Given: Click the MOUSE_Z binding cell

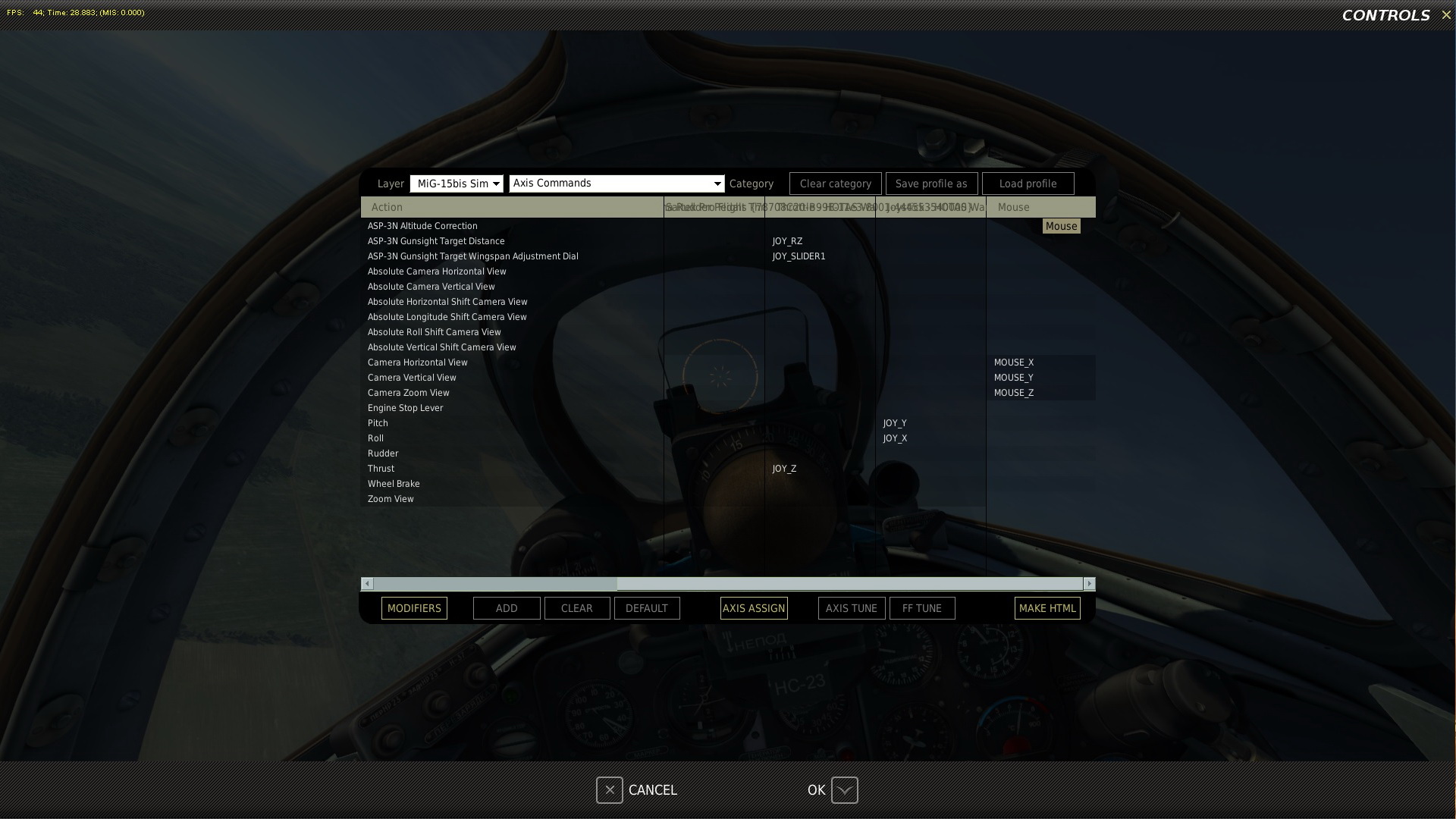Looking at the screenshot, I should pyautogui.click(x=1040, y=393).
